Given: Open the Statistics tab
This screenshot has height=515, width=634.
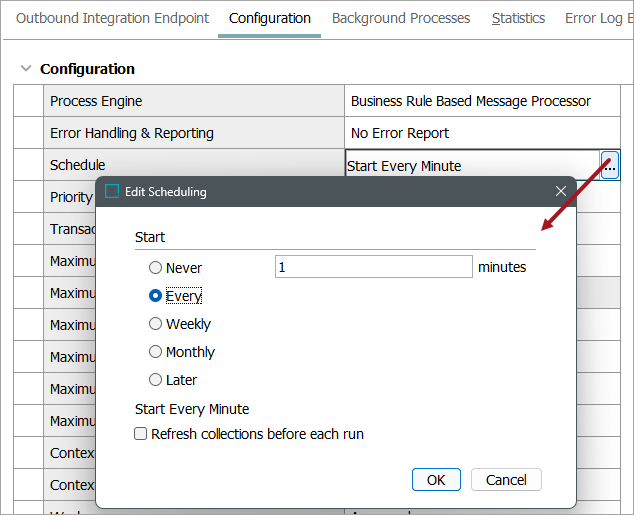Looking at the screenshot, I should click(x=518, y=18).
